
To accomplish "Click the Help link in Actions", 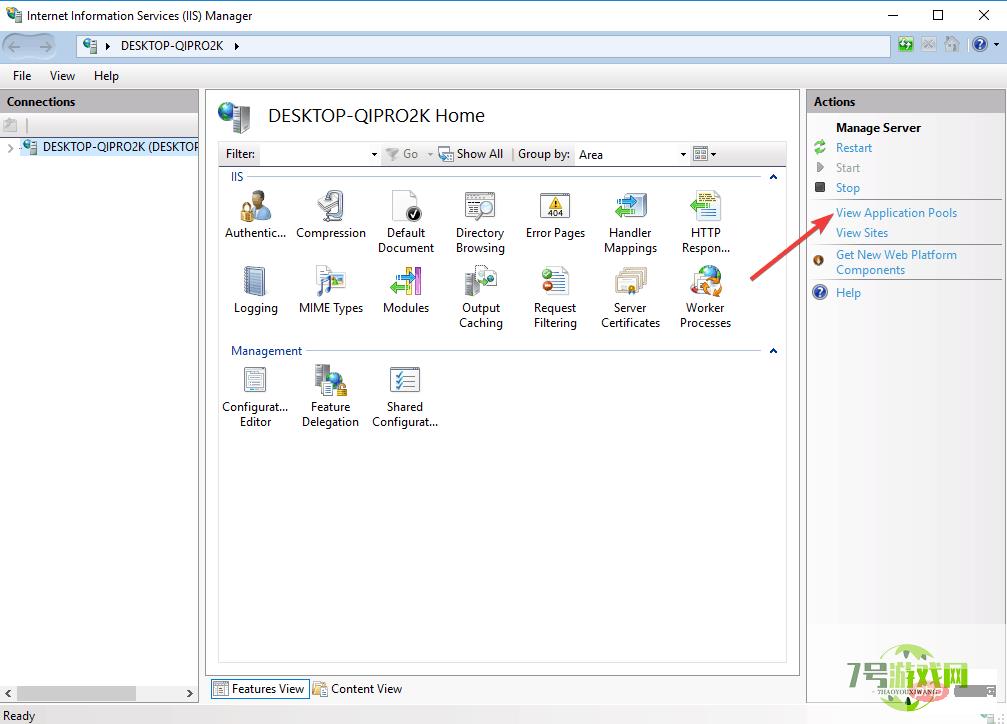I will [x=848, y=293].
